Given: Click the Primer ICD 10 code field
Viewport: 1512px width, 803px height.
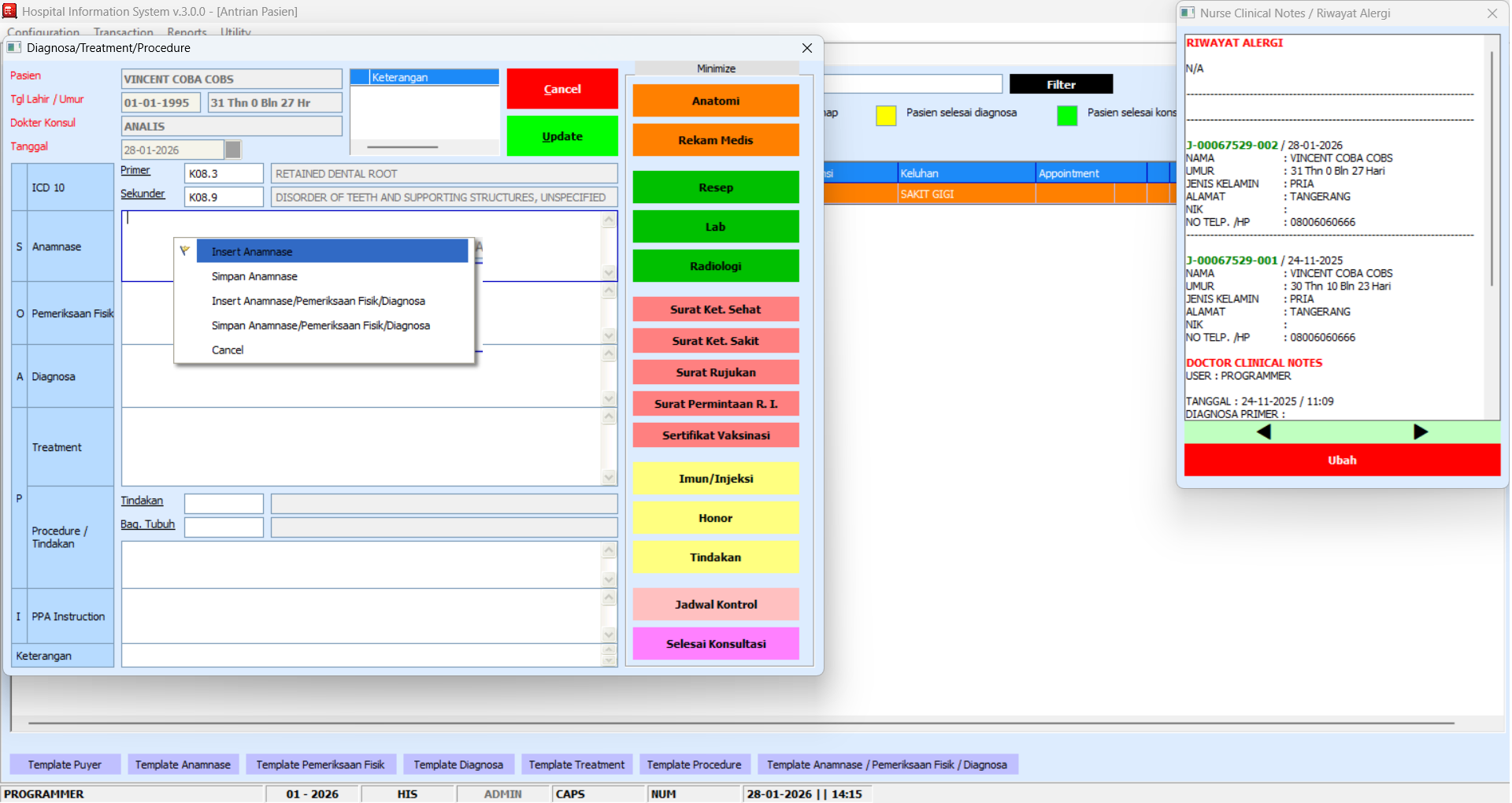Looking at the screenshot, I should [x=224, y=174].
